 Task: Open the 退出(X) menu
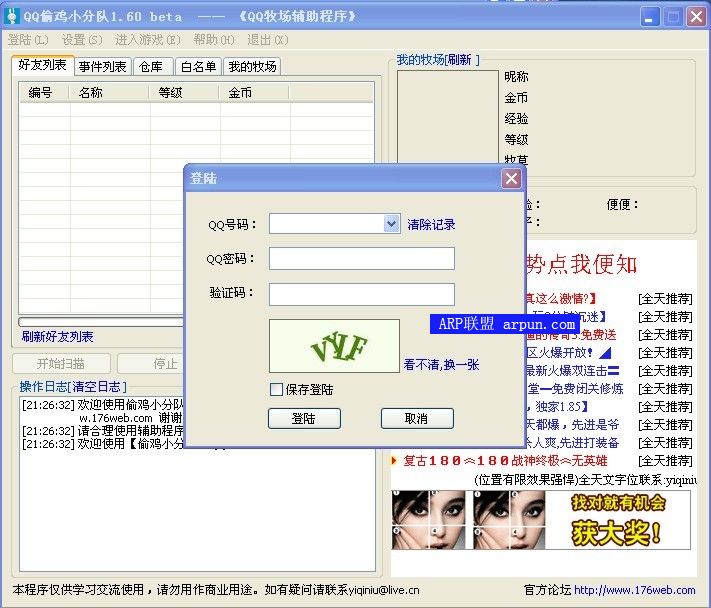(268, 40)
